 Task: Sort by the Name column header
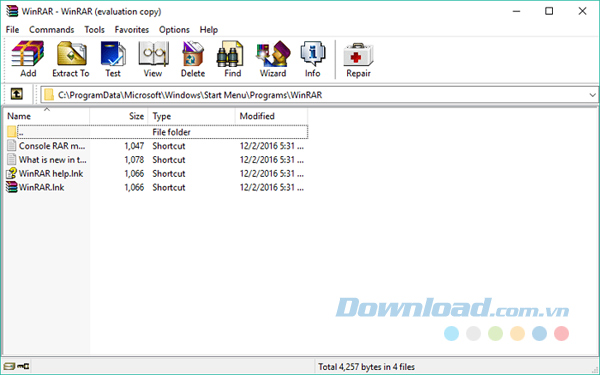(47, 116)
